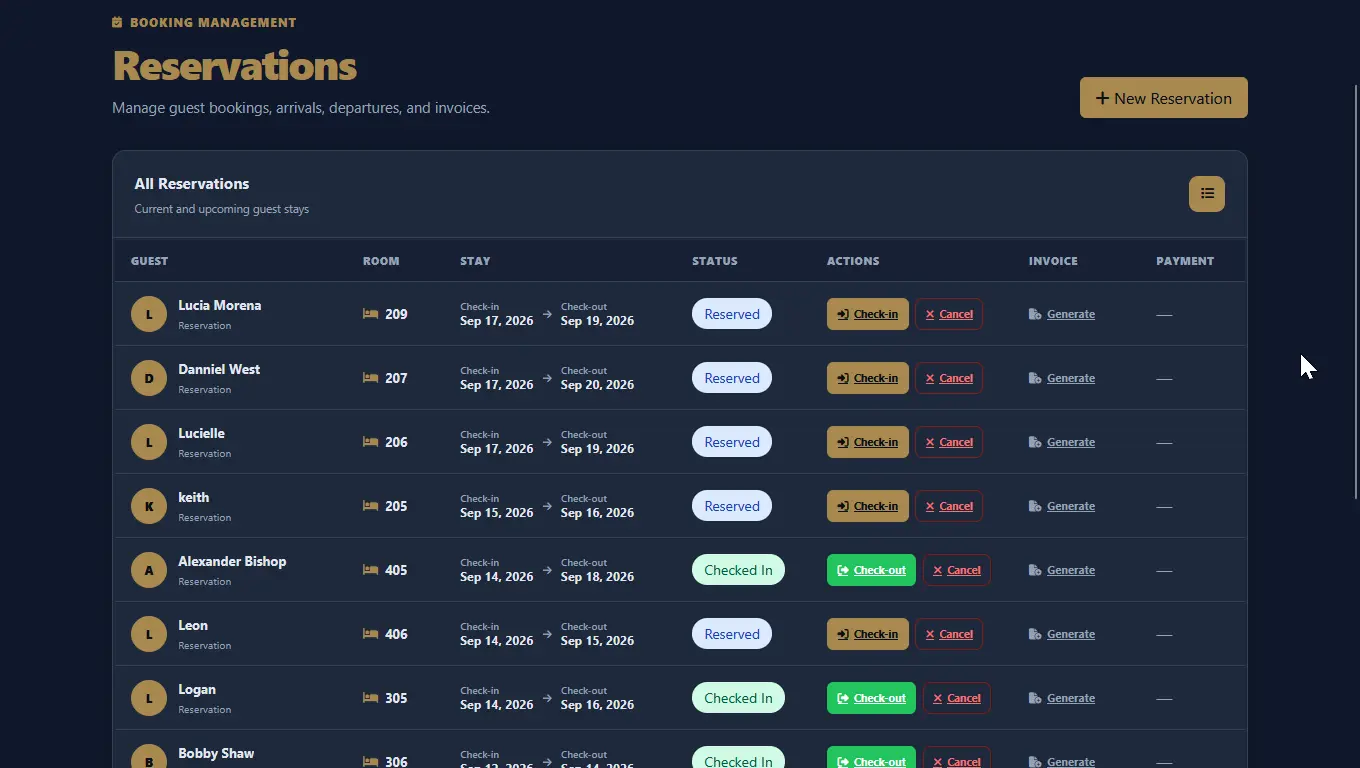The image size is (1360, 768).
Task: Create a New Reservation
Action: 1163,98
